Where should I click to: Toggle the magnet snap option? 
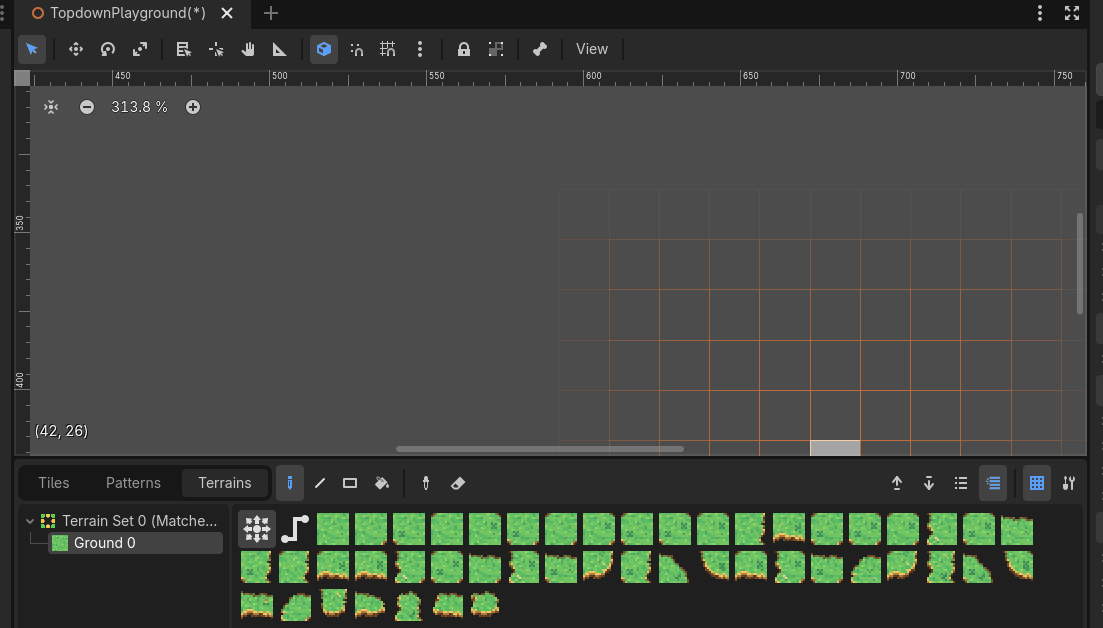tap(357, 49)
